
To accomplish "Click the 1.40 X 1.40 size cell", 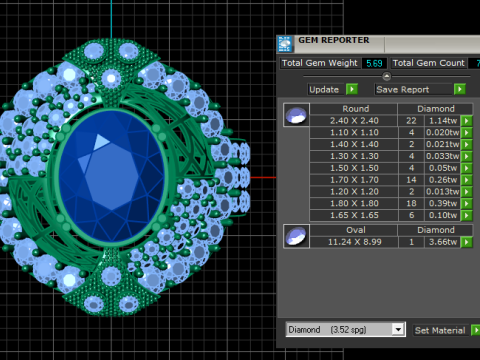I will point(354,144).
